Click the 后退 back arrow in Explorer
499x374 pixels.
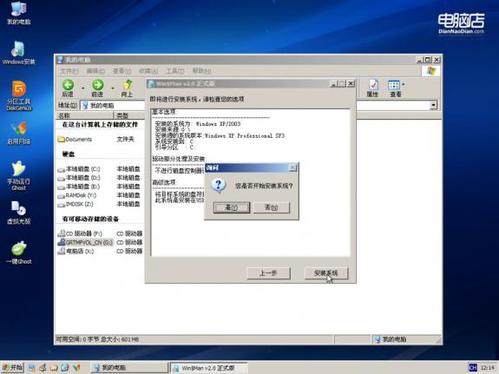tap(68, 88)
